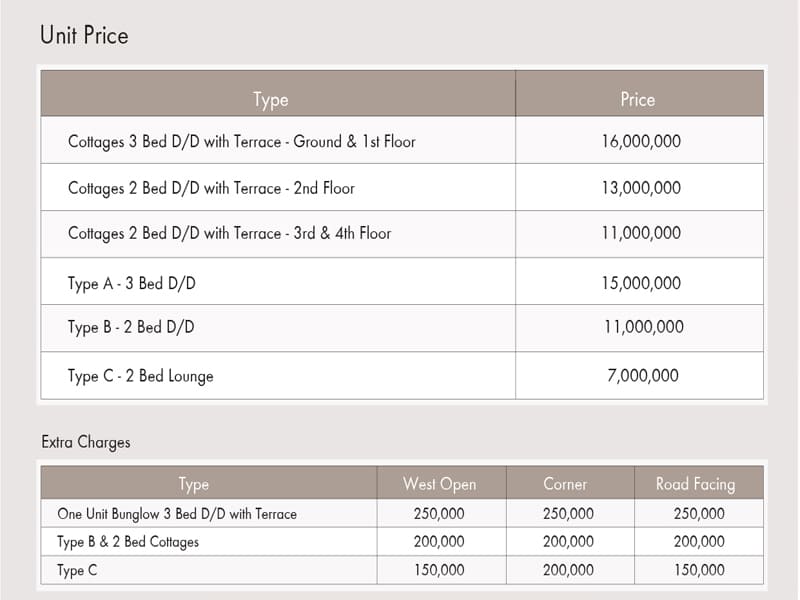Select Cottages 2 Bed 3rd & 4th Floor row
Viewport: 800px width, 600px height.
click(x=229, y=234)
